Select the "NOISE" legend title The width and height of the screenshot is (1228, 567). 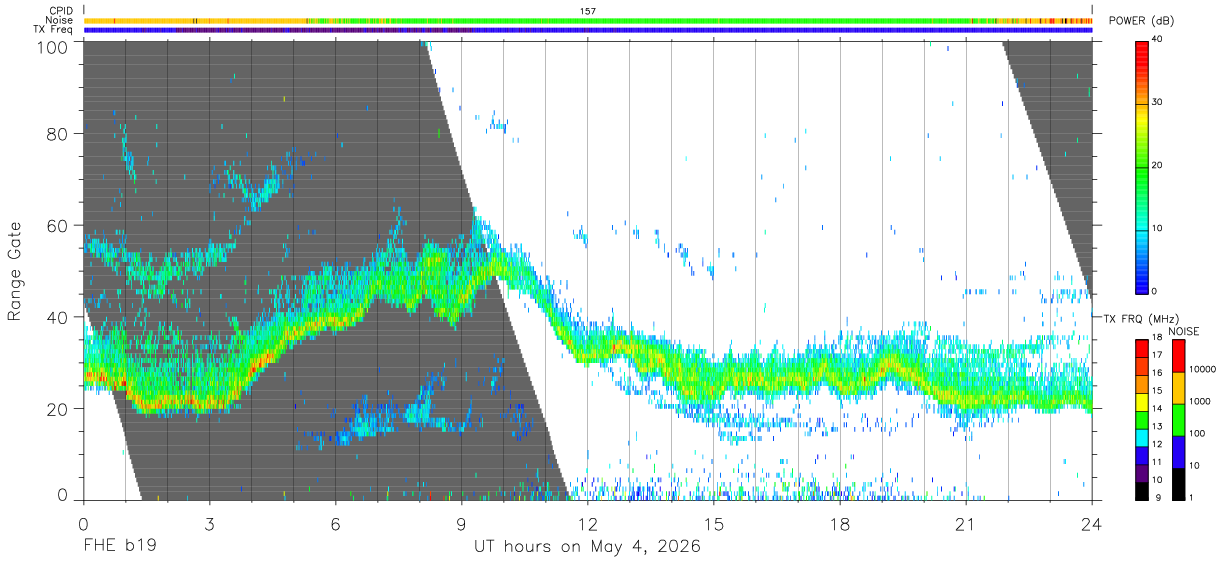point(1184,331)
